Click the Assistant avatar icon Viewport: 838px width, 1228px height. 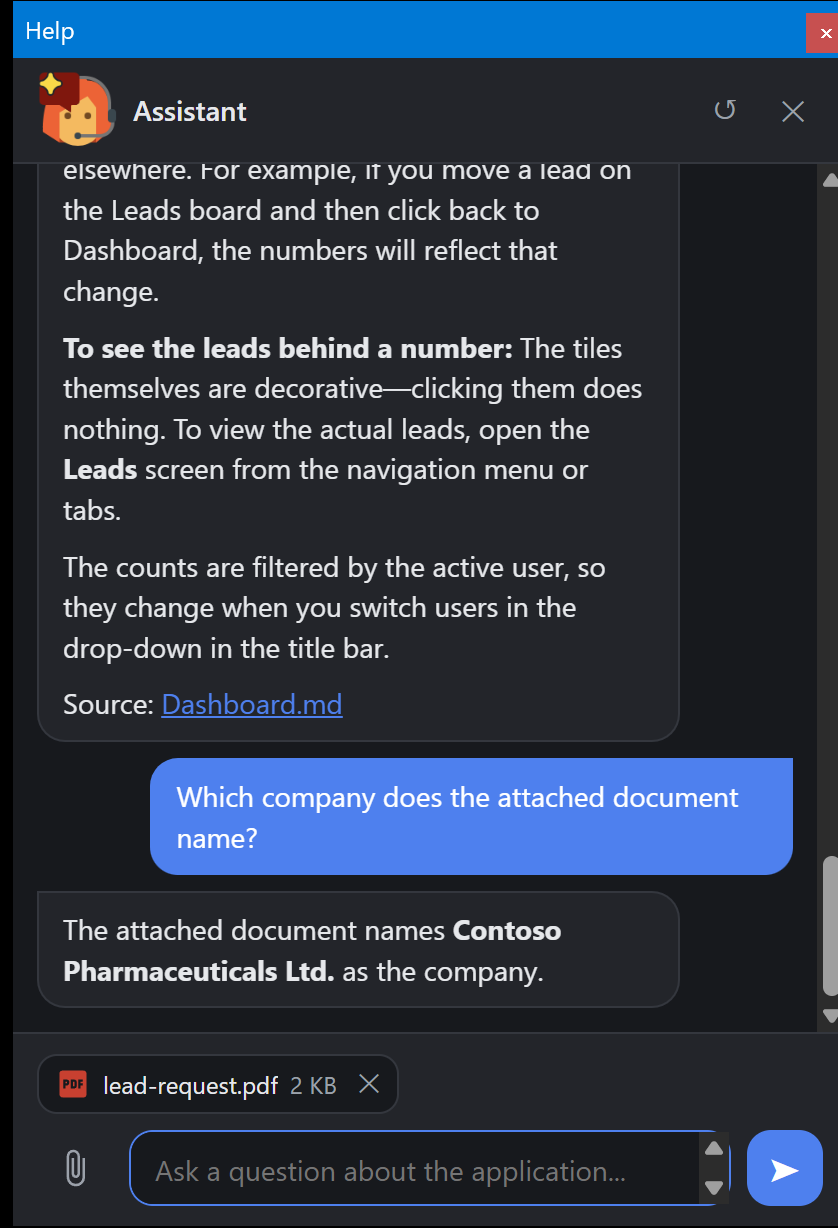[75, 109]
